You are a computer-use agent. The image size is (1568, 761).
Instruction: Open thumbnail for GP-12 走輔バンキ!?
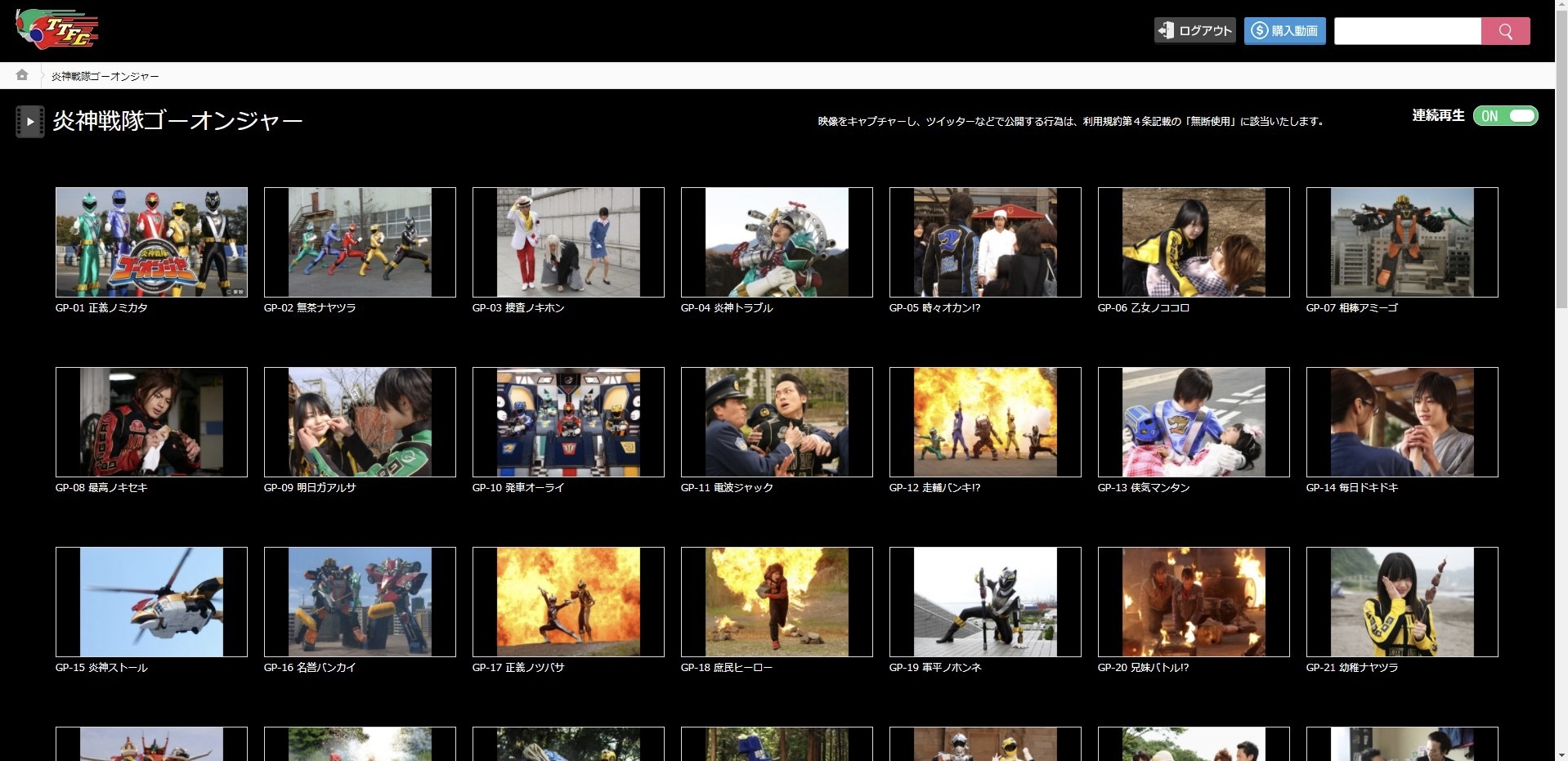click(985, 422)
